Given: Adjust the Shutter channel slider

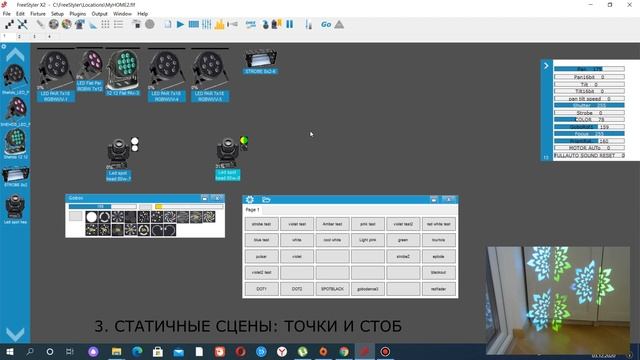Looking at the screenshot, I should (x=589, y=105).
